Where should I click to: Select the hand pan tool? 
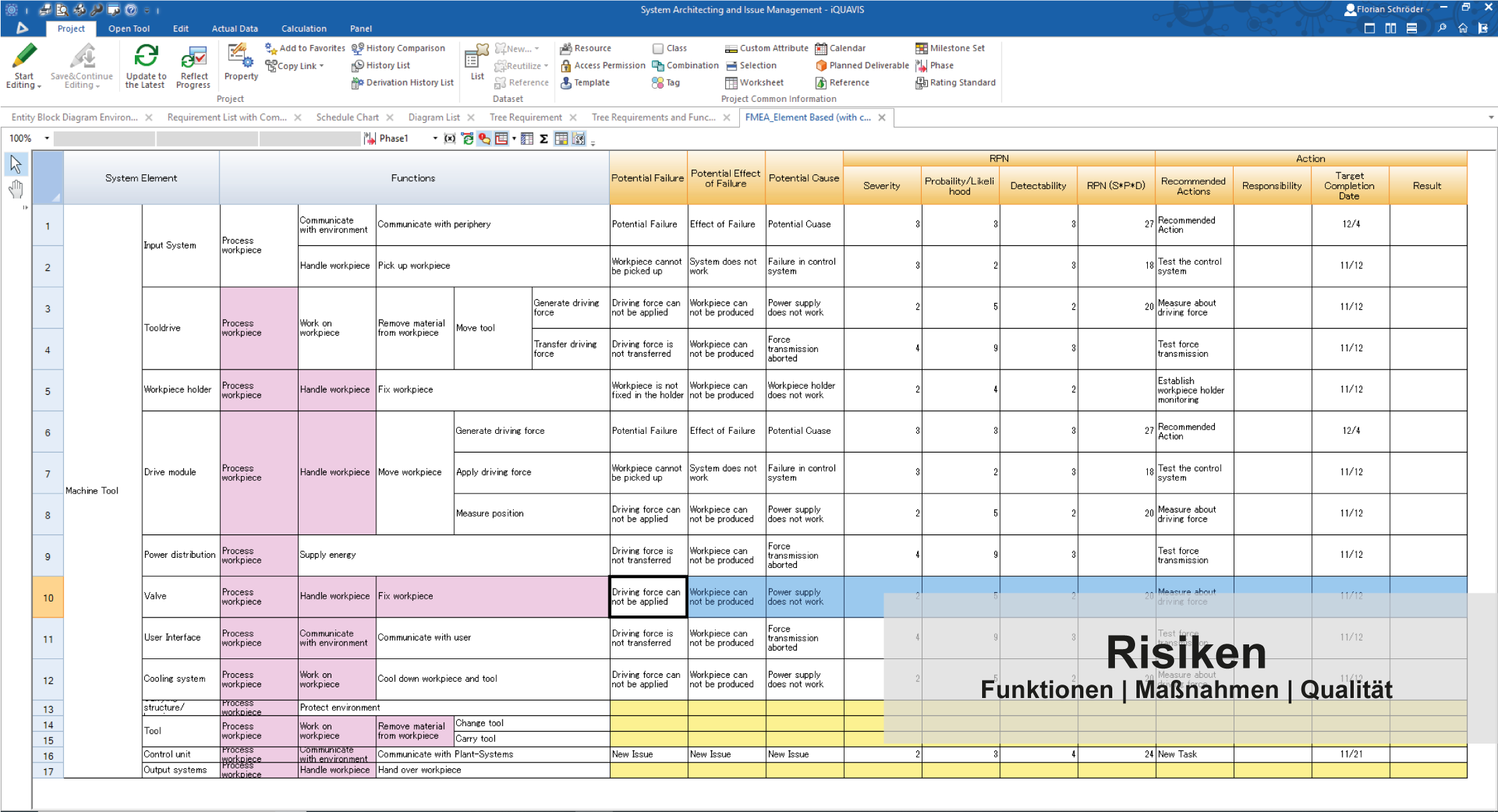pos(16,190)
